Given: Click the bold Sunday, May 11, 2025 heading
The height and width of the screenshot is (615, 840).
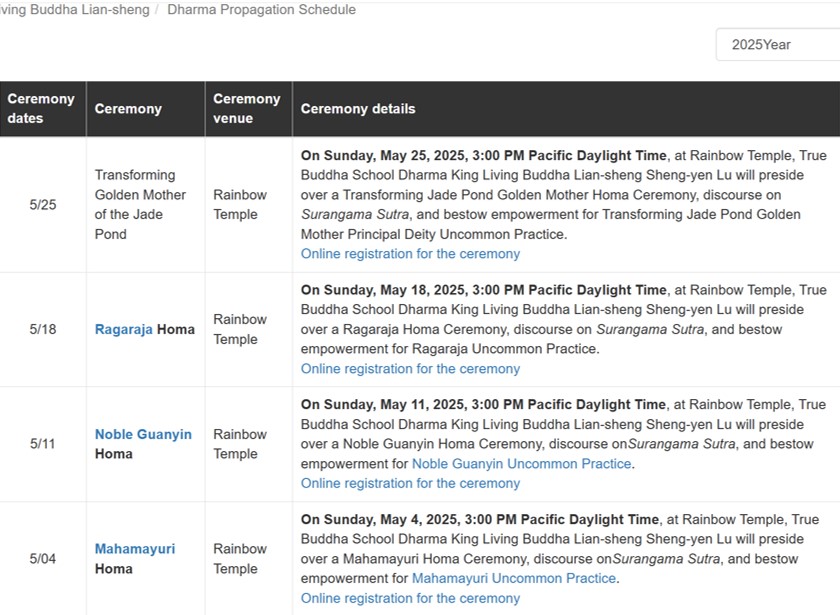Looking at the screenshot, I should tap(483, 405).
